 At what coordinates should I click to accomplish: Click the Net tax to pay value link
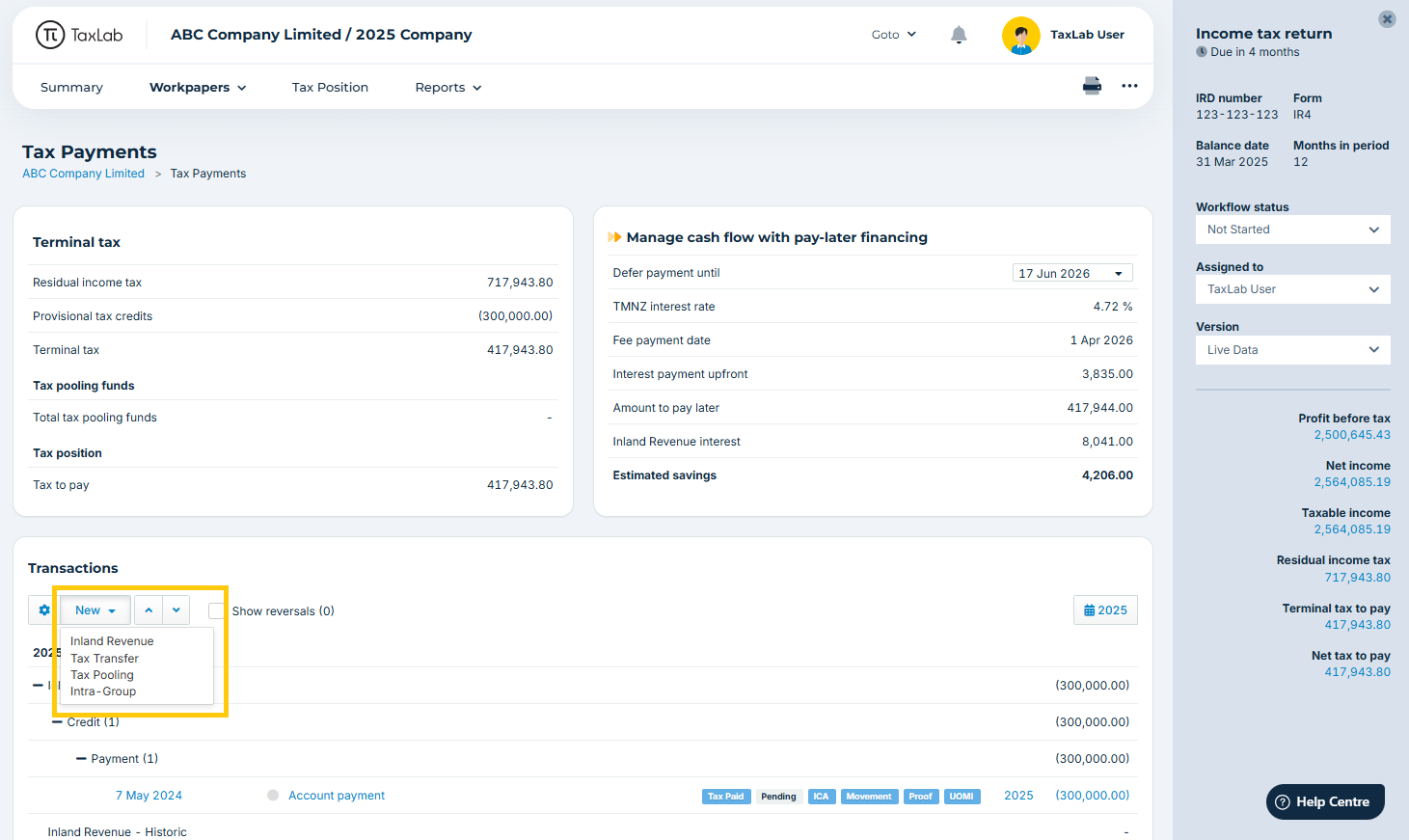coord(1357,672)
